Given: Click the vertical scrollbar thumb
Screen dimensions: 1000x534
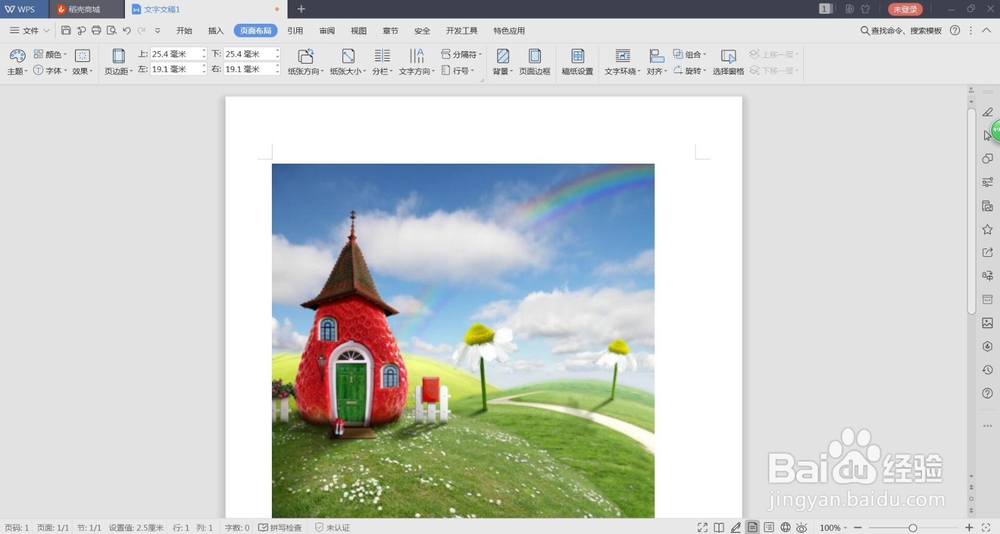Looking at the screenshot, I should point(971,211).
